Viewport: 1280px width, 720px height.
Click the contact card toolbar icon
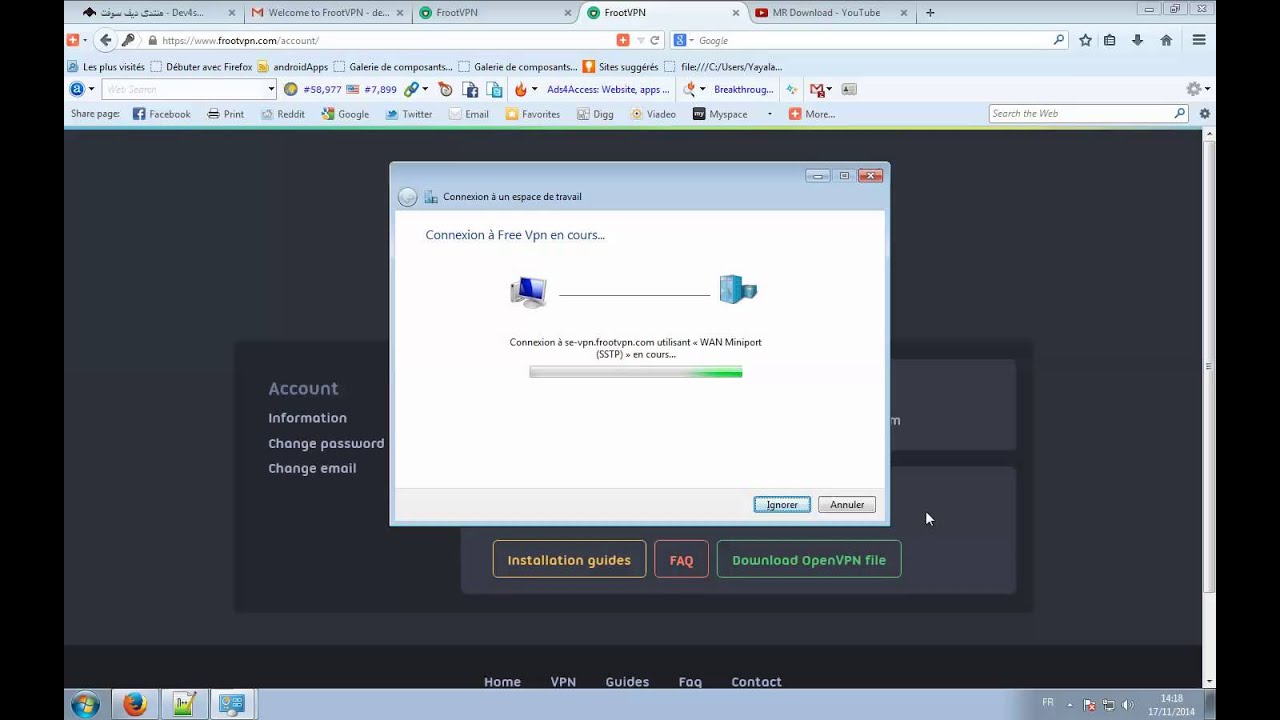point(849,89)
